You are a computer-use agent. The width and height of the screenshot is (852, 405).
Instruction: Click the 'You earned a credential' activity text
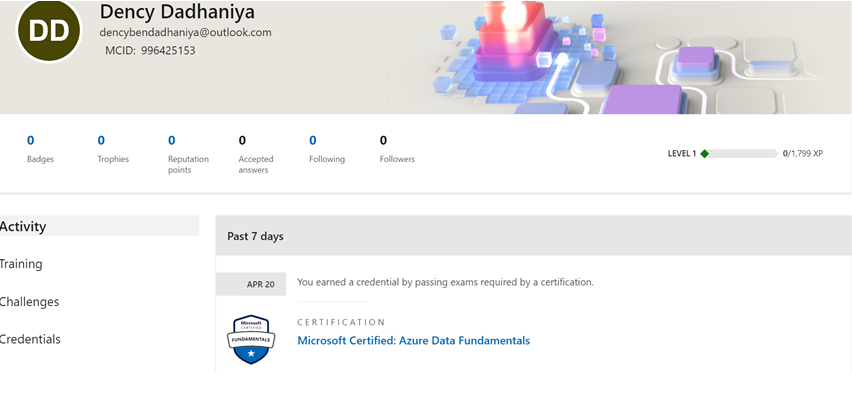click(446, 282)
